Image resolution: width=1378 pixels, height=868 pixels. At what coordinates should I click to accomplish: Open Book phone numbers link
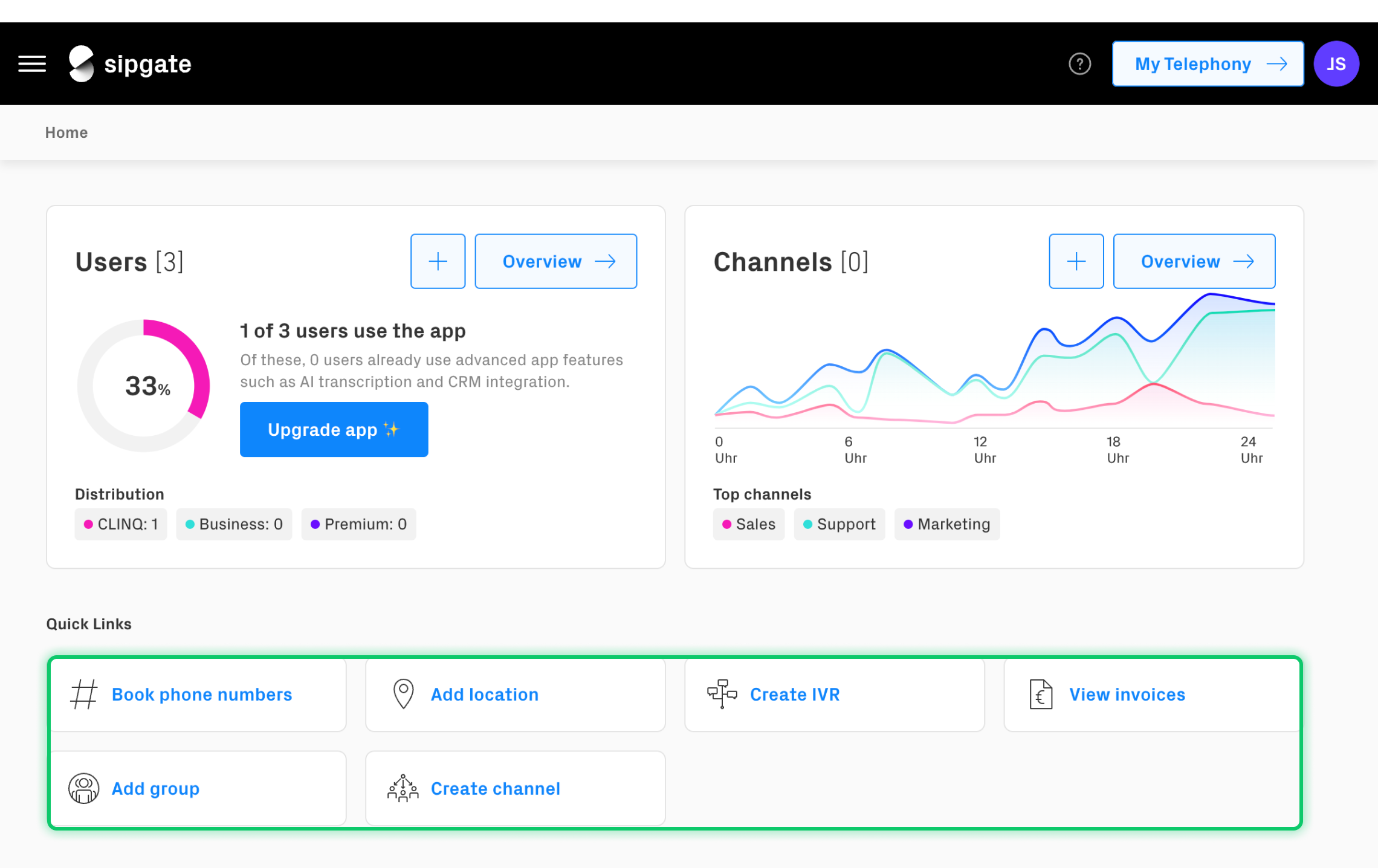(202, 695)
